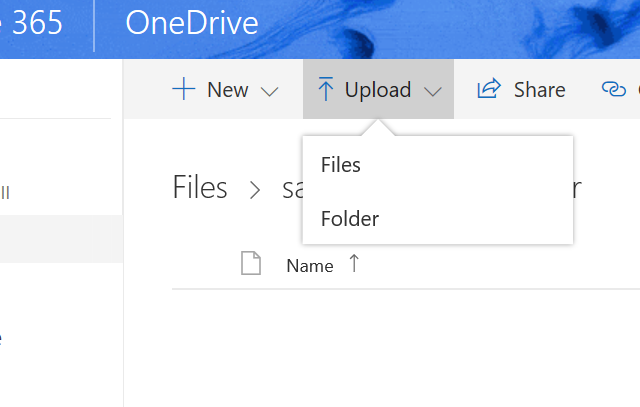Click the New label text
The image size is (640, 407).
[x=227, y=90]
